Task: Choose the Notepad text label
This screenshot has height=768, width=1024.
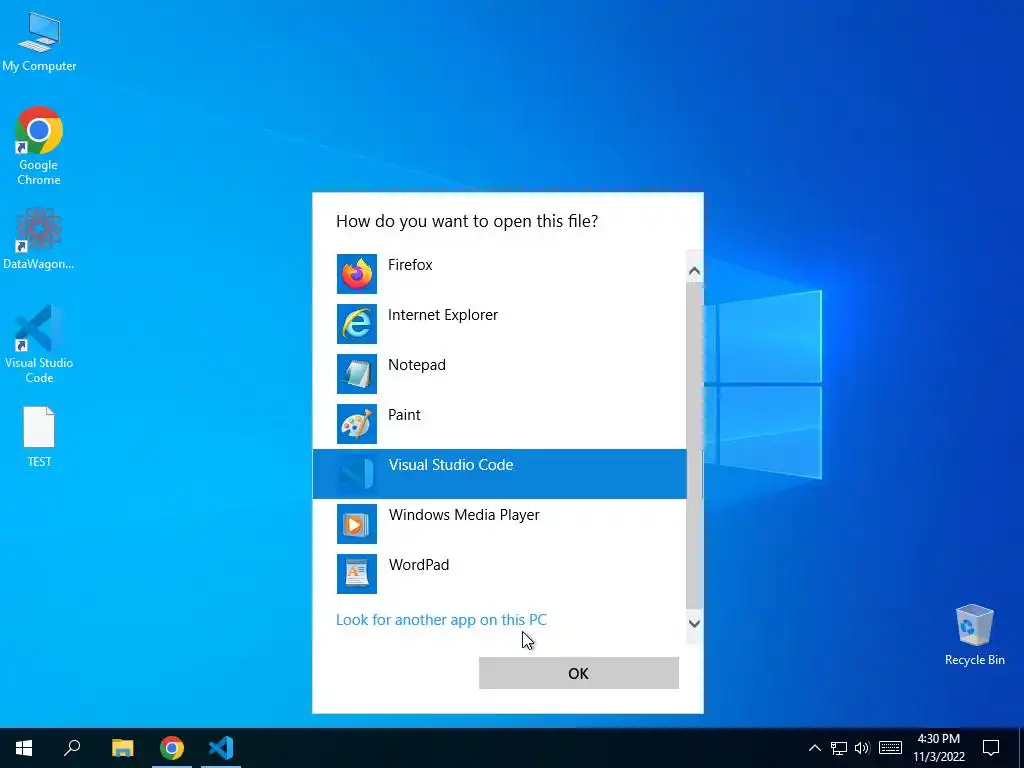Action: point(417,365)
